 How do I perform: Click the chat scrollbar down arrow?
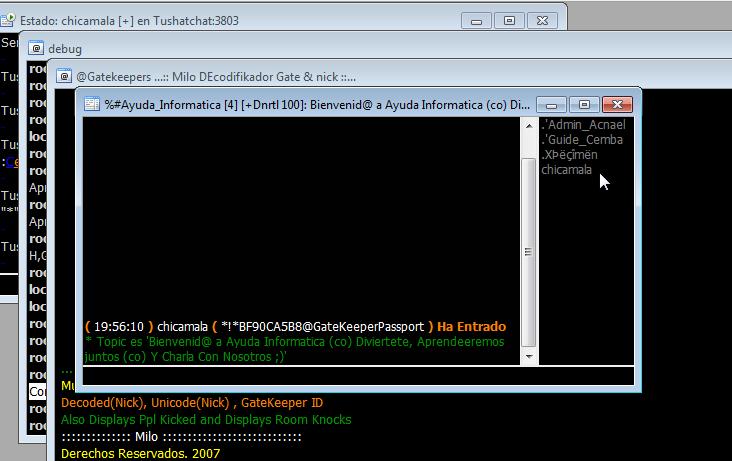[x=528, y=356]
